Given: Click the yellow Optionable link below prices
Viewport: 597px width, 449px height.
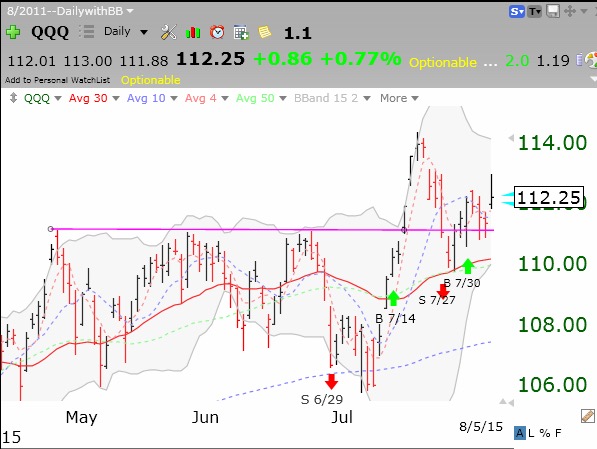Looking at the screenshot, I should pyautogui.click(x=151, y=80).
